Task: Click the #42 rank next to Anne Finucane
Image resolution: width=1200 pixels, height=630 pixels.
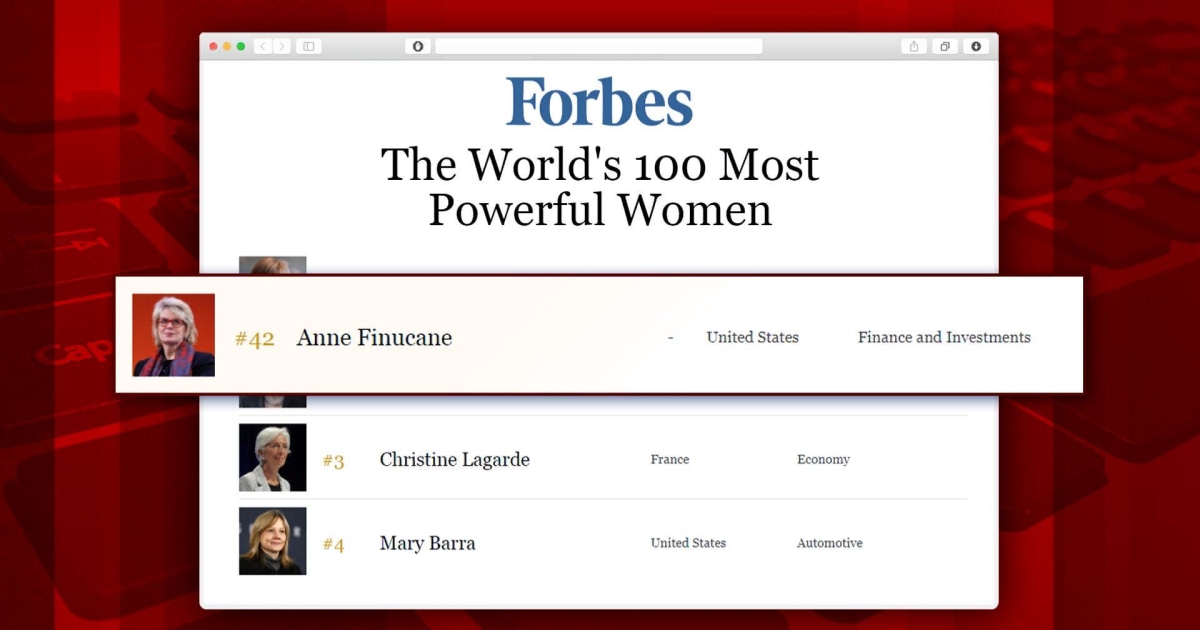Action: (254, 338)
